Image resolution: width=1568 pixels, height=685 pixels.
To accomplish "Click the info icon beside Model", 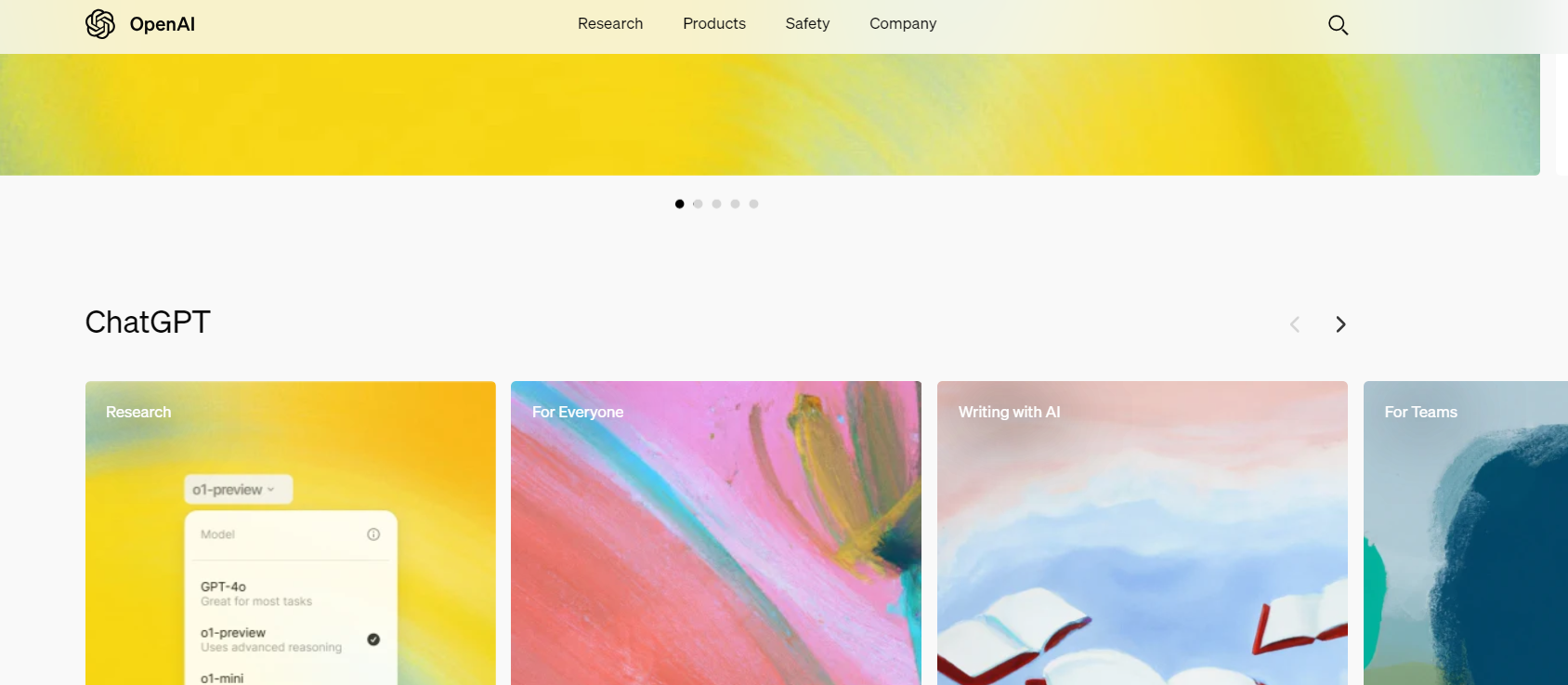I will tap(373, 534).
